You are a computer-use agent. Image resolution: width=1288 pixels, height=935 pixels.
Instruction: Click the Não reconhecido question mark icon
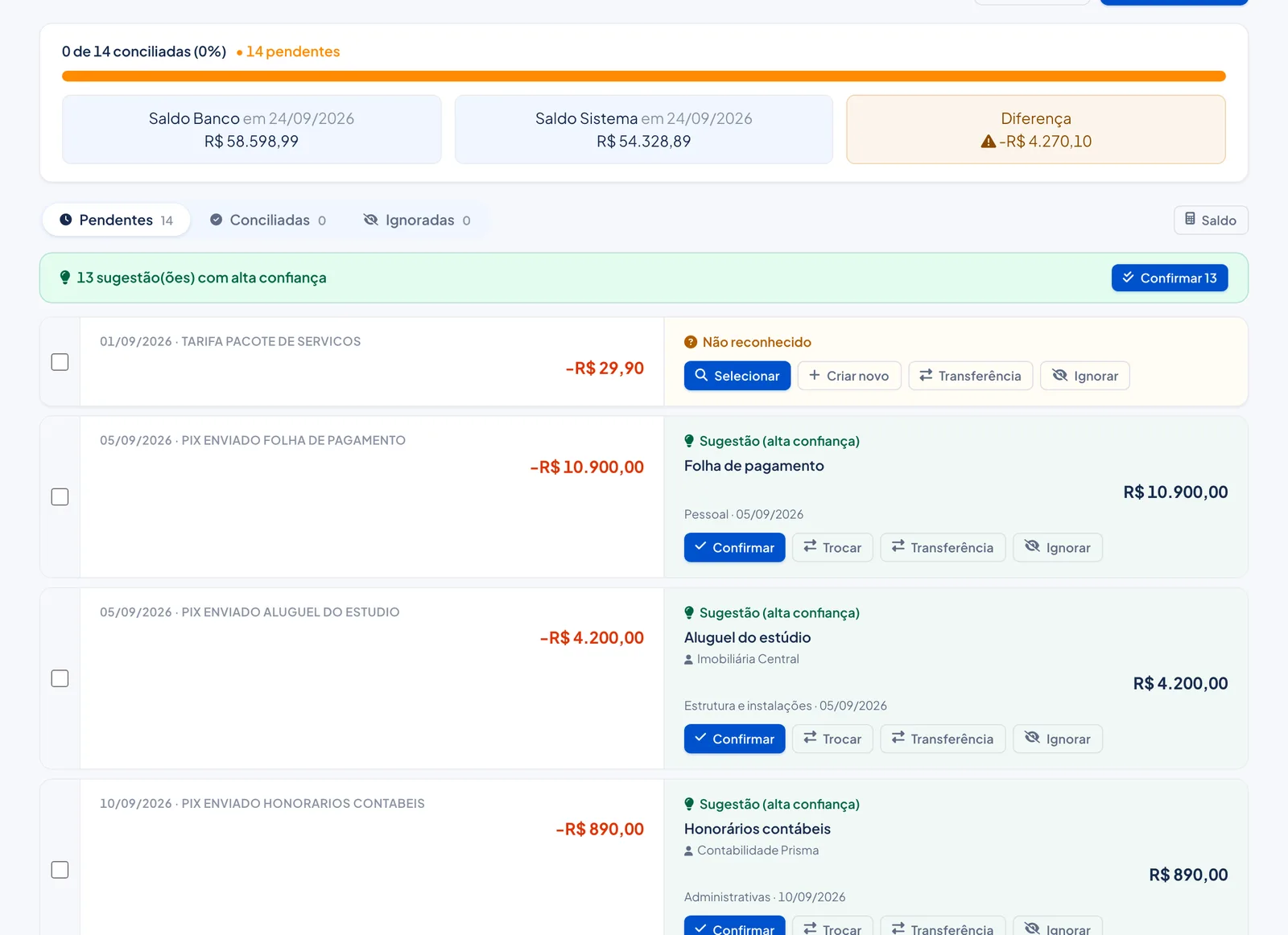[x=690, y=342]
